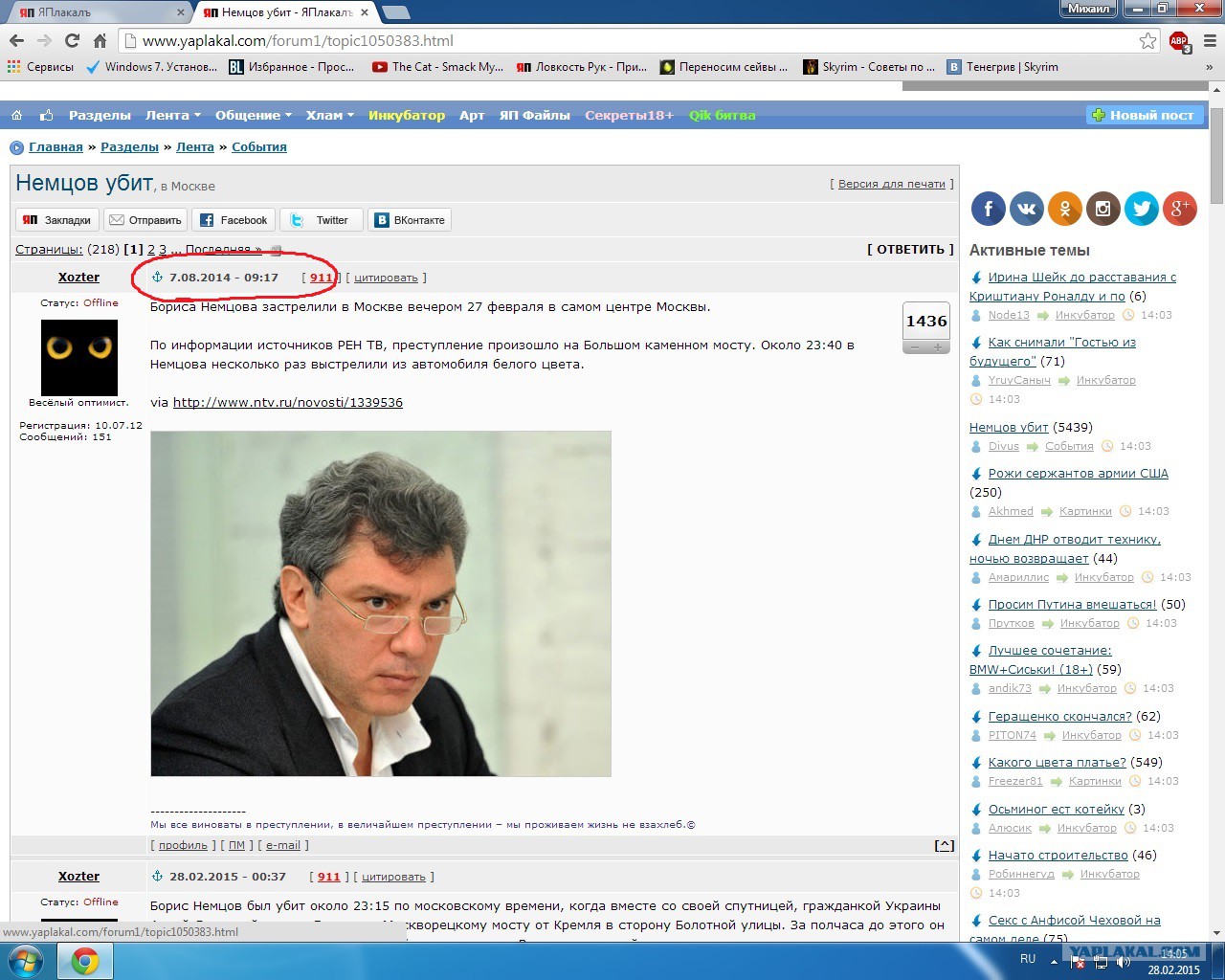Click the thumbs-up icon in navbar

46,115
